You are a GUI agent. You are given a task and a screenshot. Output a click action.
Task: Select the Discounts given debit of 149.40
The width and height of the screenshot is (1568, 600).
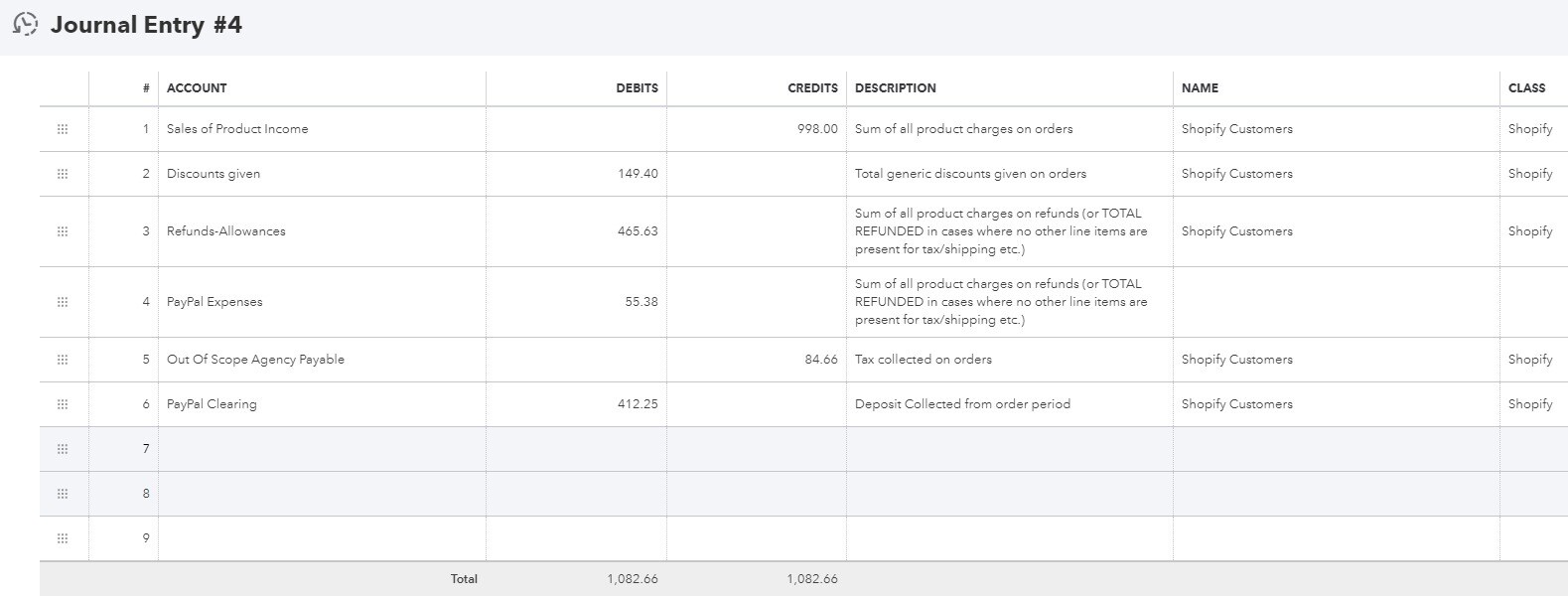576,174
